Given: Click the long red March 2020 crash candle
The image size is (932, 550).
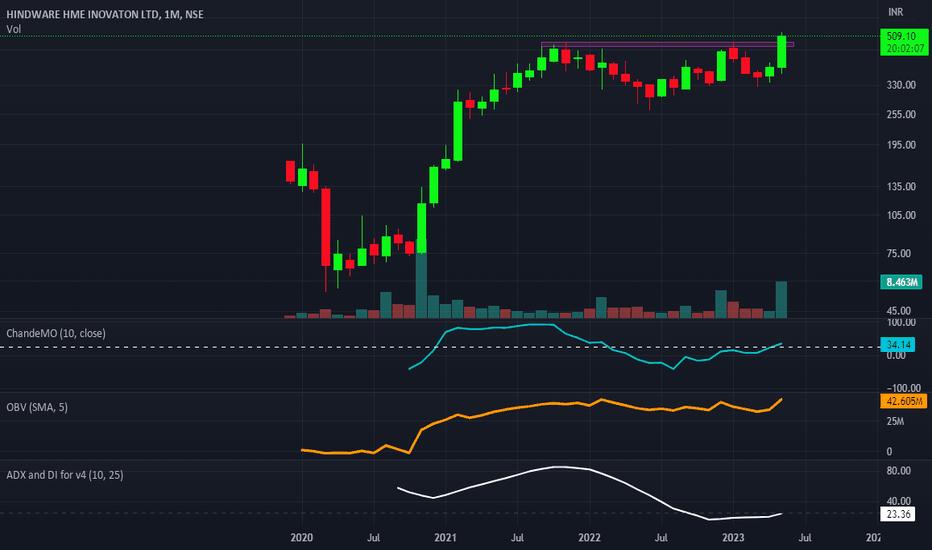Looking at the screenshot, I should [x=326, y=227].
